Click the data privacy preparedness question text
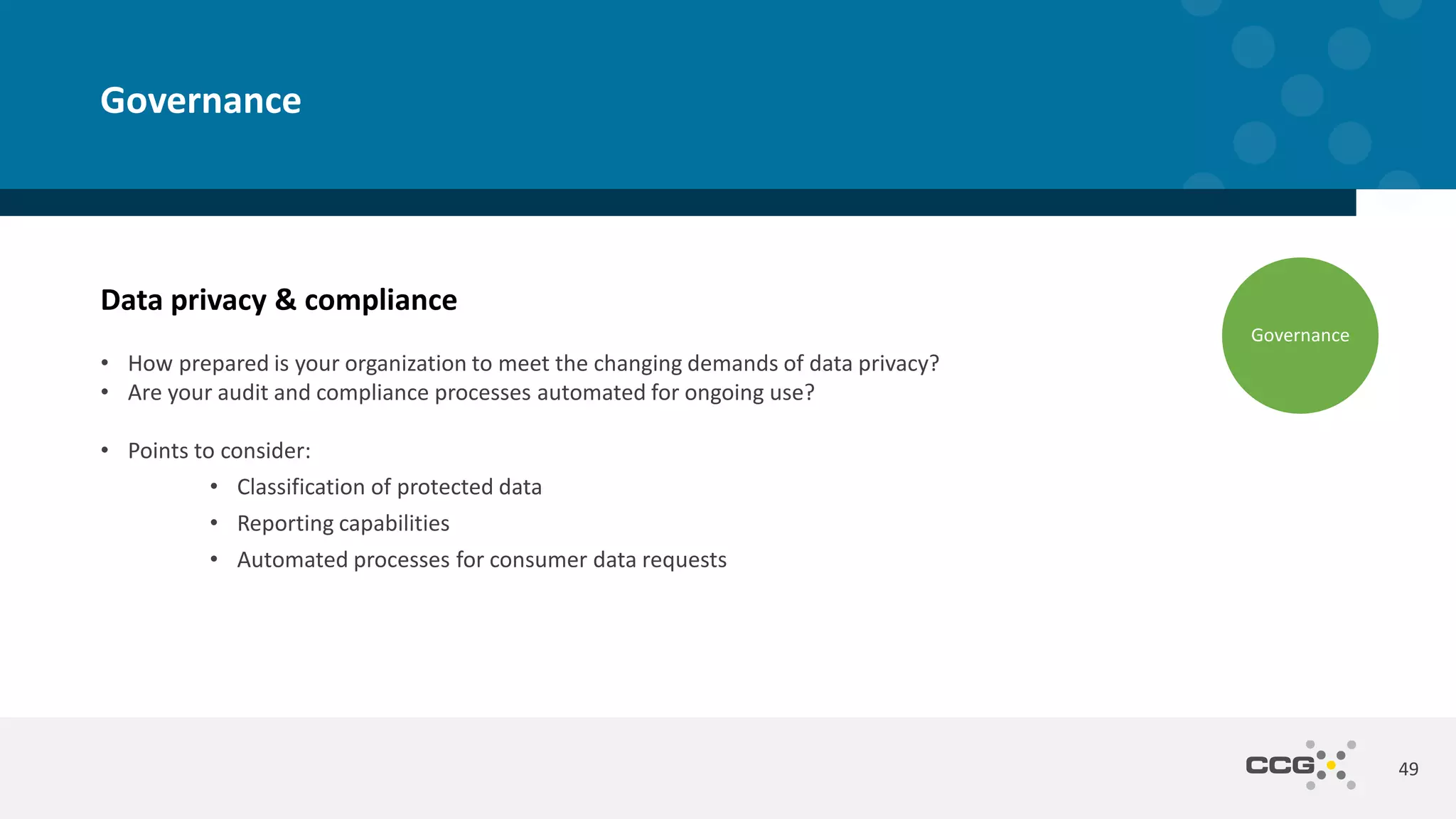This screenshot has height=819, width=1456. point(533,363)
